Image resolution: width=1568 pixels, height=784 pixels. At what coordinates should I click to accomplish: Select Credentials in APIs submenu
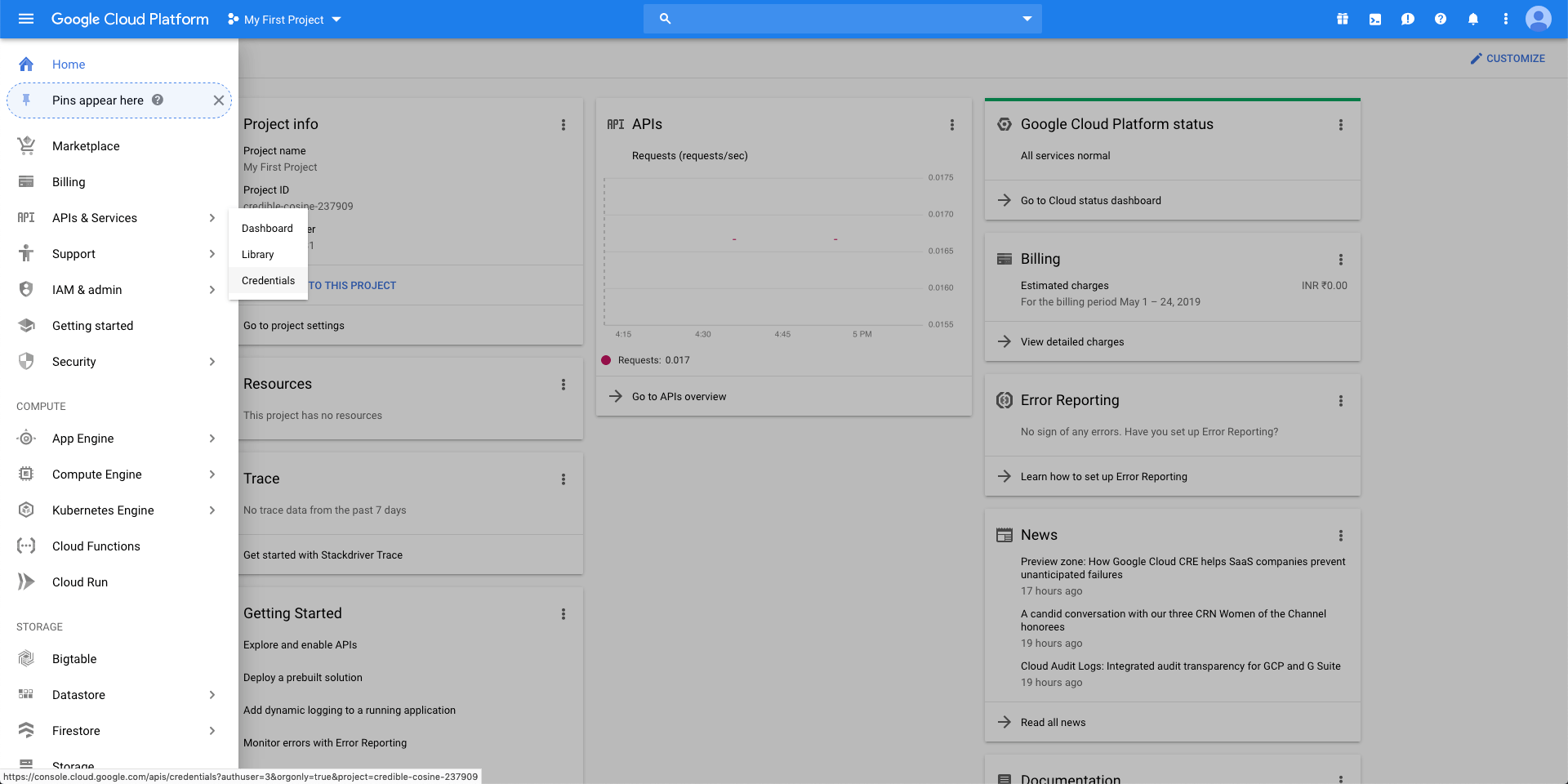click(268, 281)
